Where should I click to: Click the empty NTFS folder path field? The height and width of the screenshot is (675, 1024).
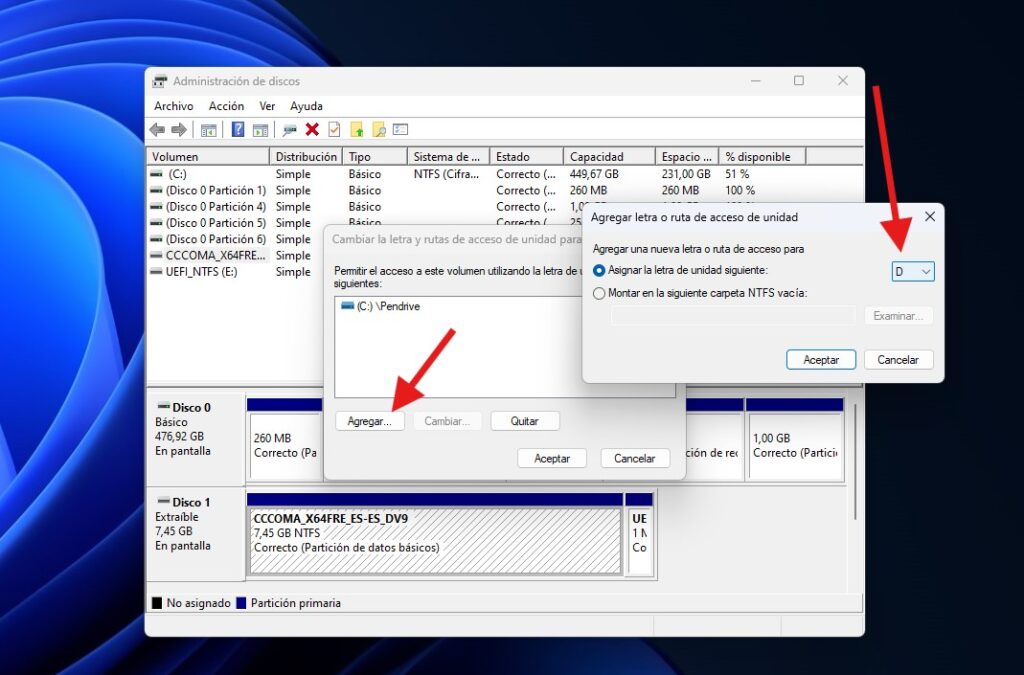pyautogui.click(x=733, y=316)
